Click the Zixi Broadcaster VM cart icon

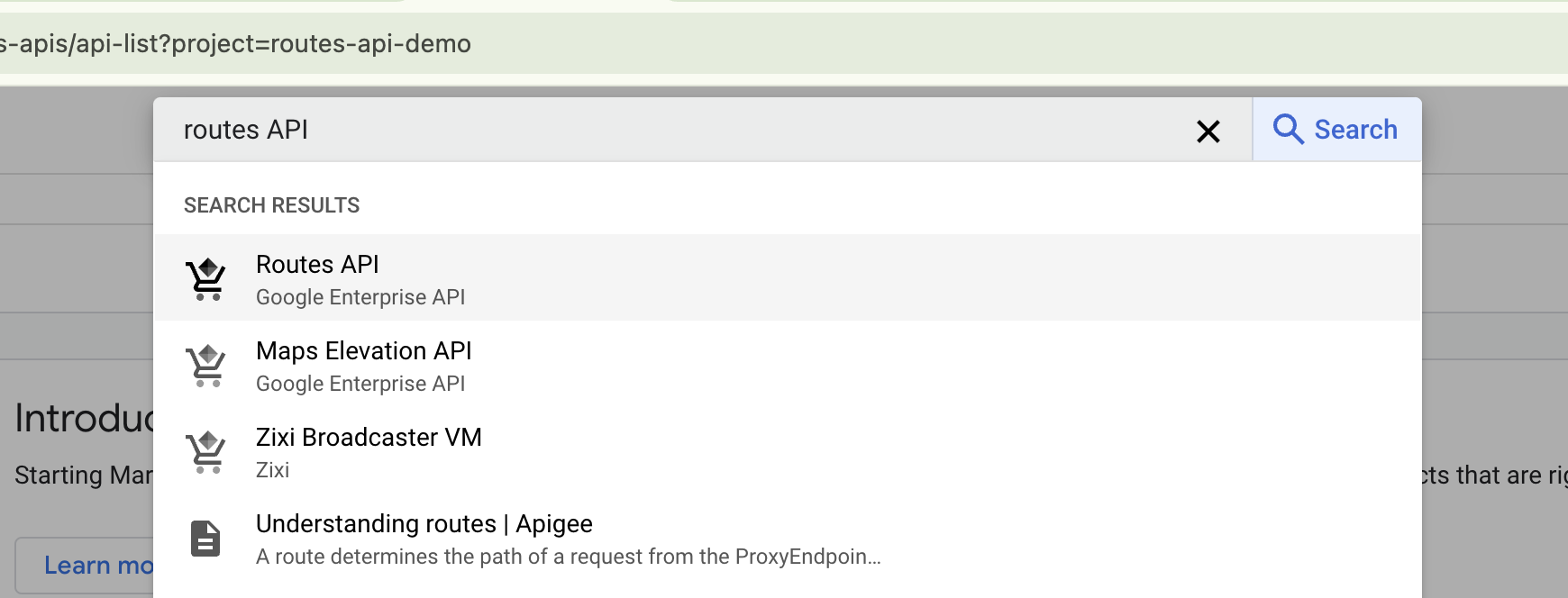[x=206, y=450]
